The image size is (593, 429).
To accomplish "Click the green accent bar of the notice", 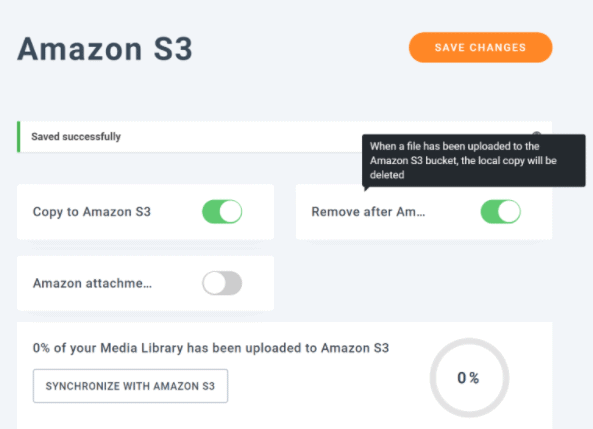I will [19, 137].
